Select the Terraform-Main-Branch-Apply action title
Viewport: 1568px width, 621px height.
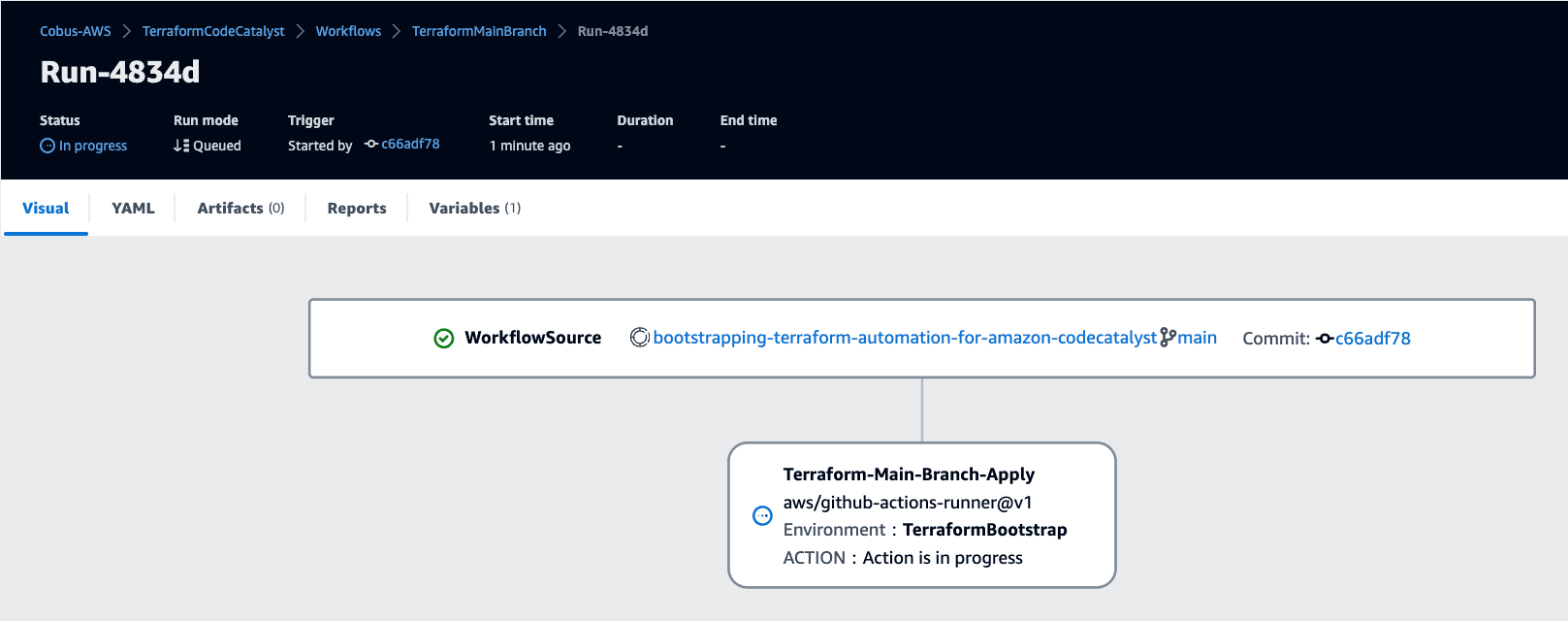pos(909,474)
